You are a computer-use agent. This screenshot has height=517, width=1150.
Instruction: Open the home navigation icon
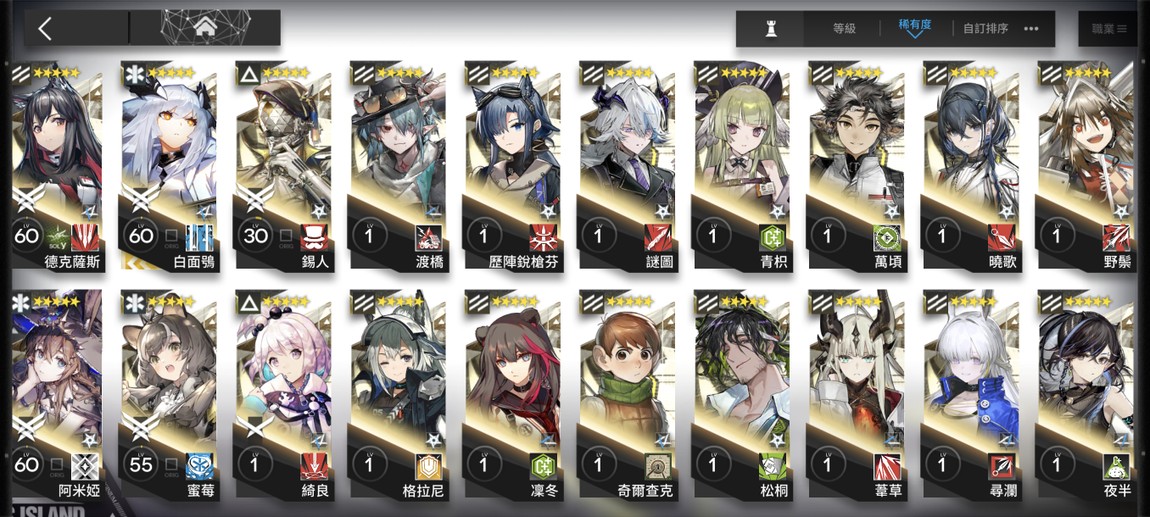[x=205, y=29]
